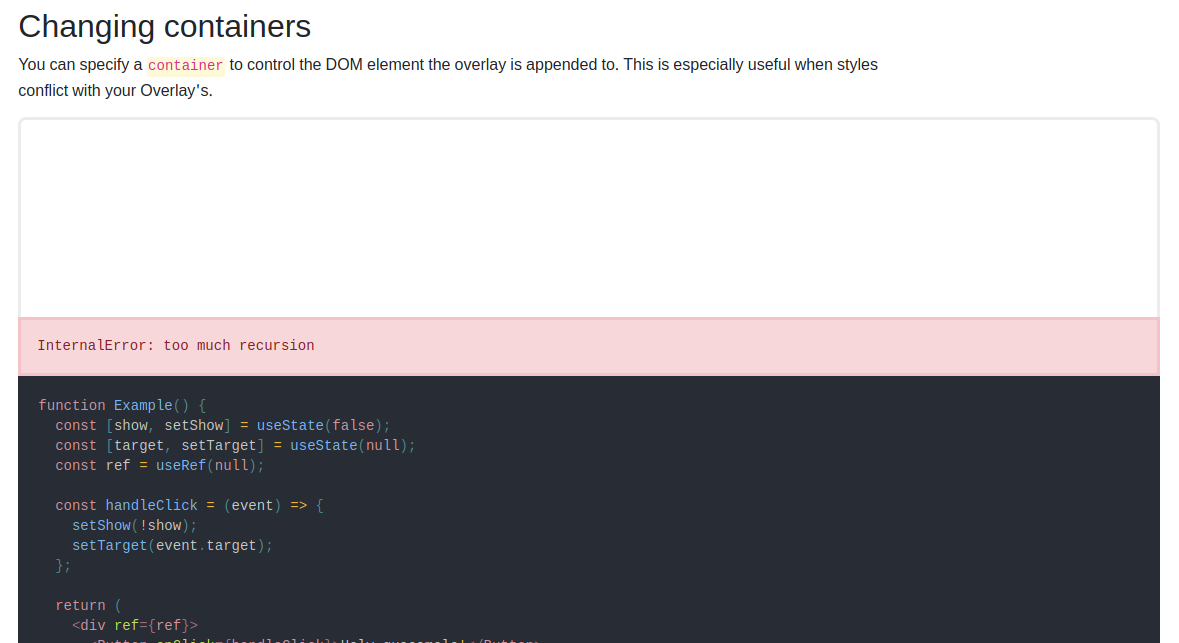This screenshot has height=643, width=1179.
Task: Select the inline container code snippet
Action: point(185,64)
